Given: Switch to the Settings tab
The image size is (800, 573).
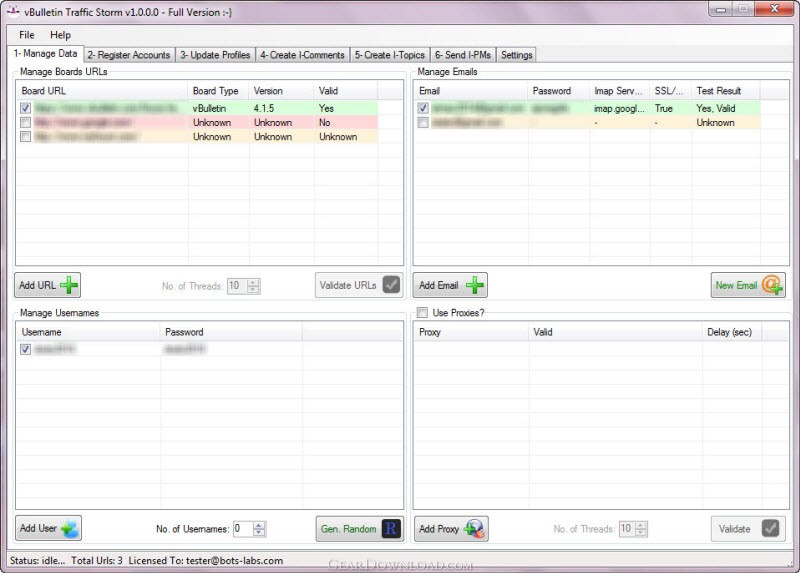Looking at the screenshot, I should tap(516, 55).
